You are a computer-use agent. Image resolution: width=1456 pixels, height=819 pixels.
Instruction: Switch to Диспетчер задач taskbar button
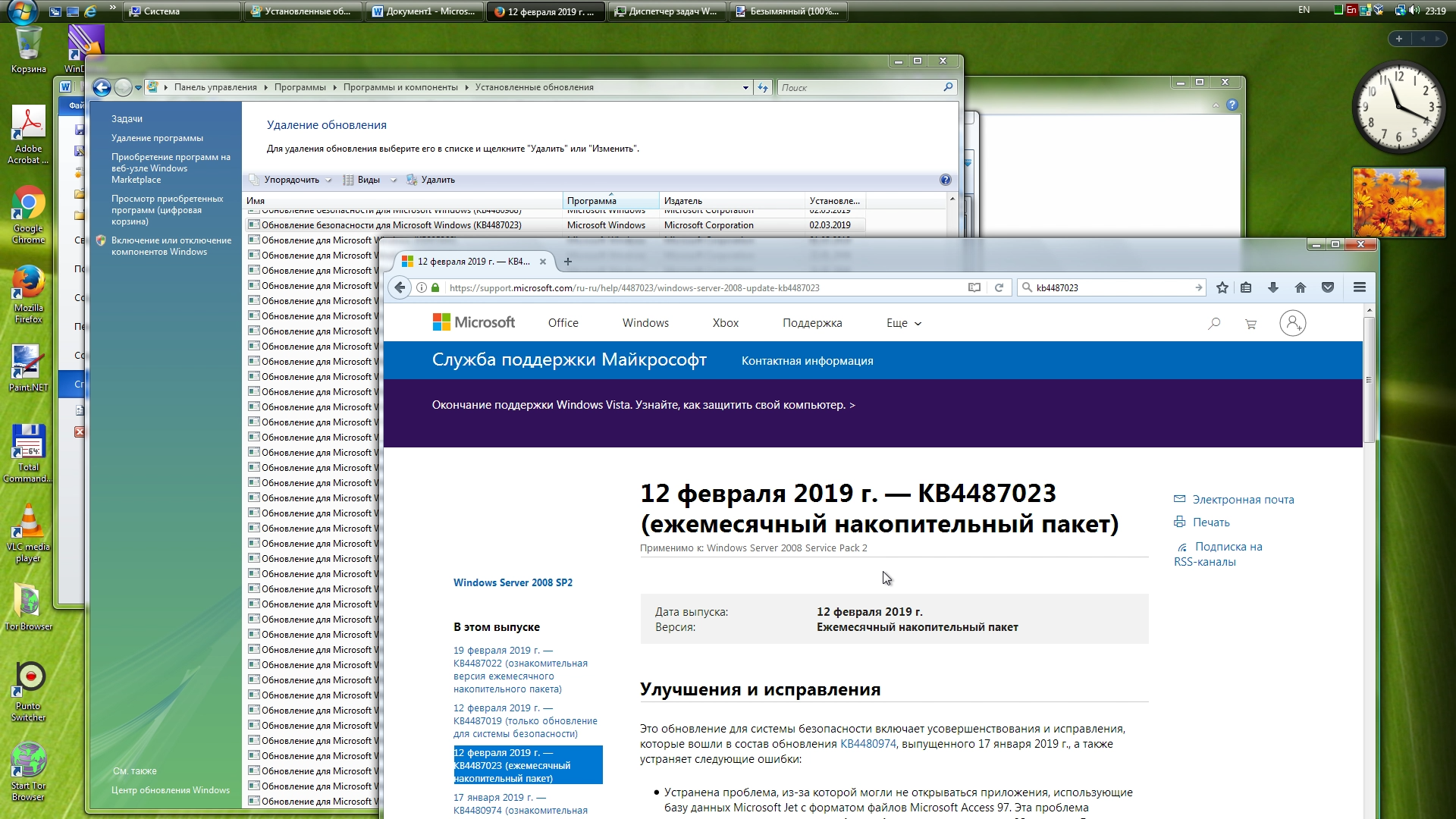point(667,11)
